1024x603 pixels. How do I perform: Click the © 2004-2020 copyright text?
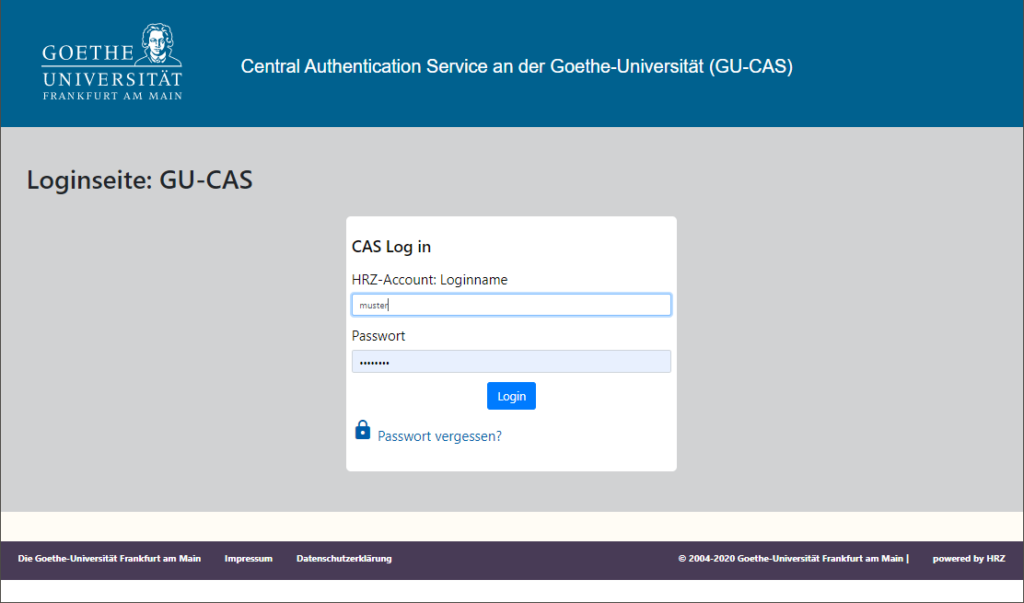793,559
